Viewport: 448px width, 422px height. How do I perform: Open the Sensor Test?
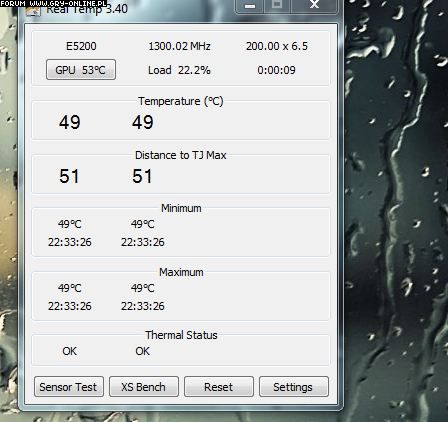tap(69, 387)
